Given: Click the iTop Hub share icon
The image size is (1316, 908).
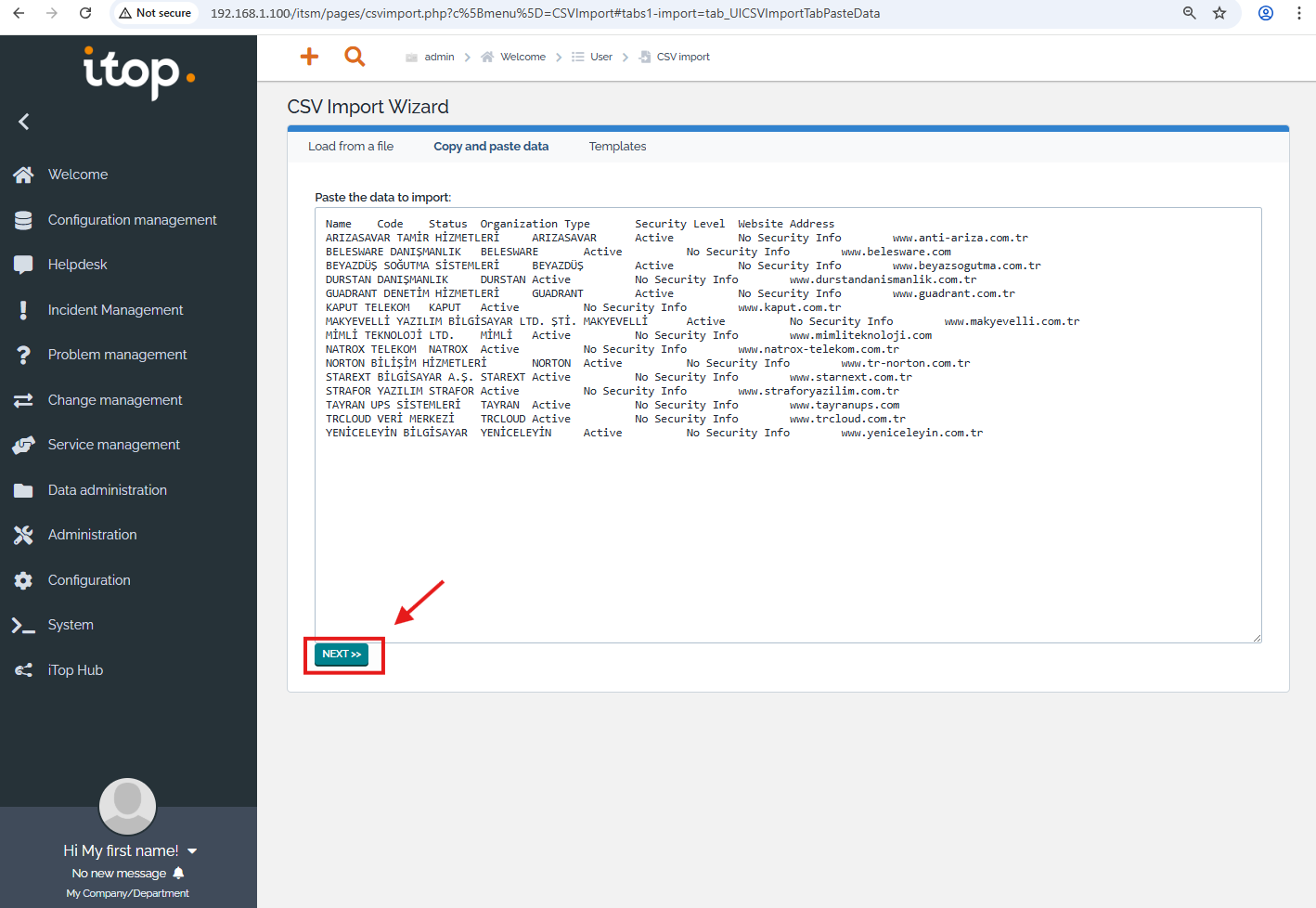Looking at the screenshot, I should click(24, 670).
